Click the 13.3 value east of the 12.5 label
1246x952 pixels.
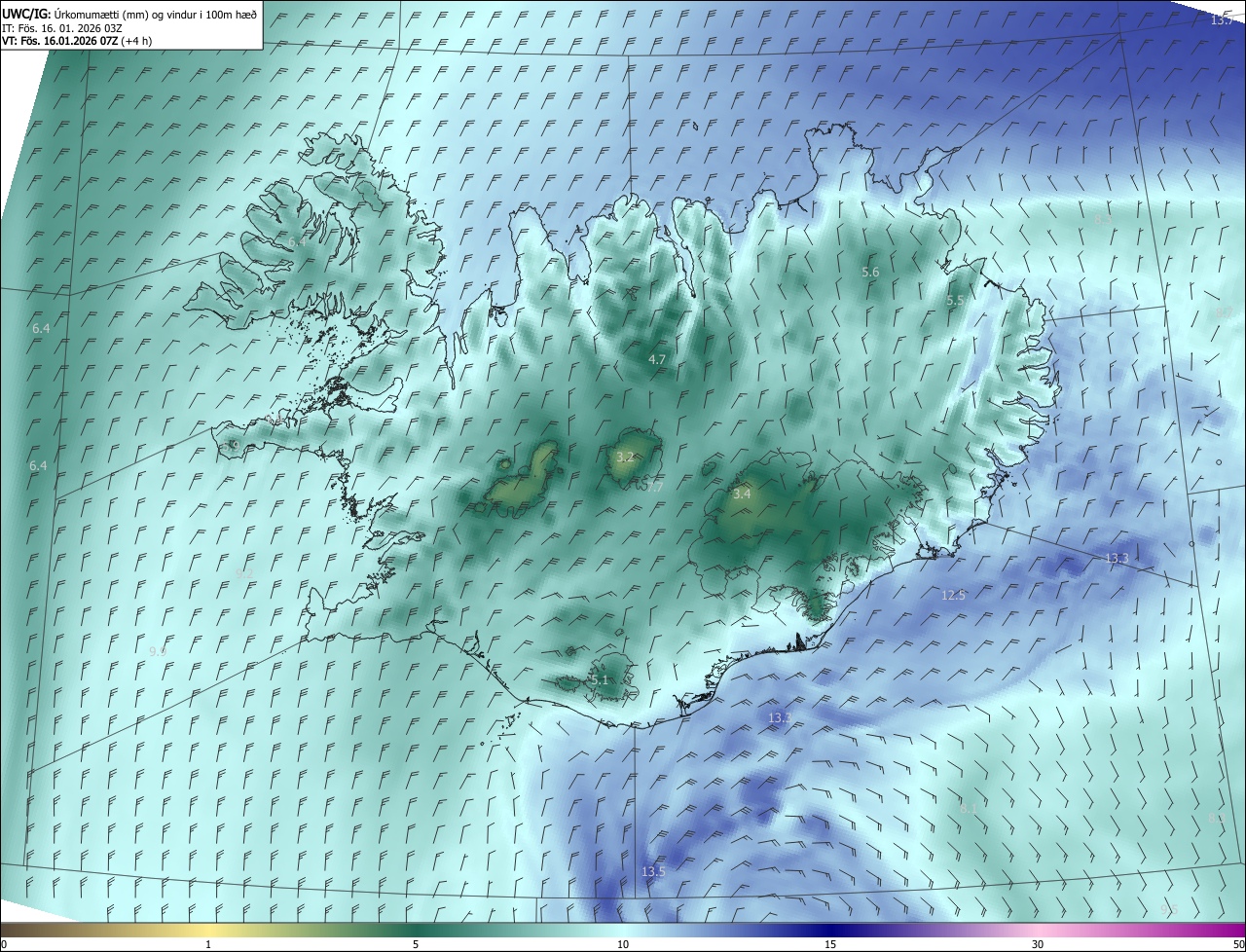(1117, 558)
